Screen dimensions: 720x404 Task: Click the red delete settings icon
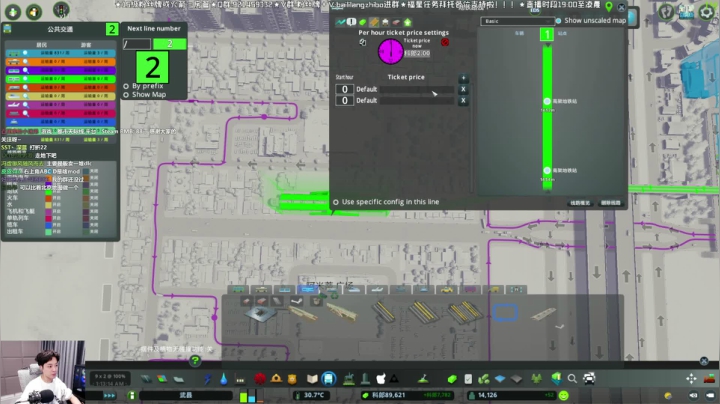444,42
